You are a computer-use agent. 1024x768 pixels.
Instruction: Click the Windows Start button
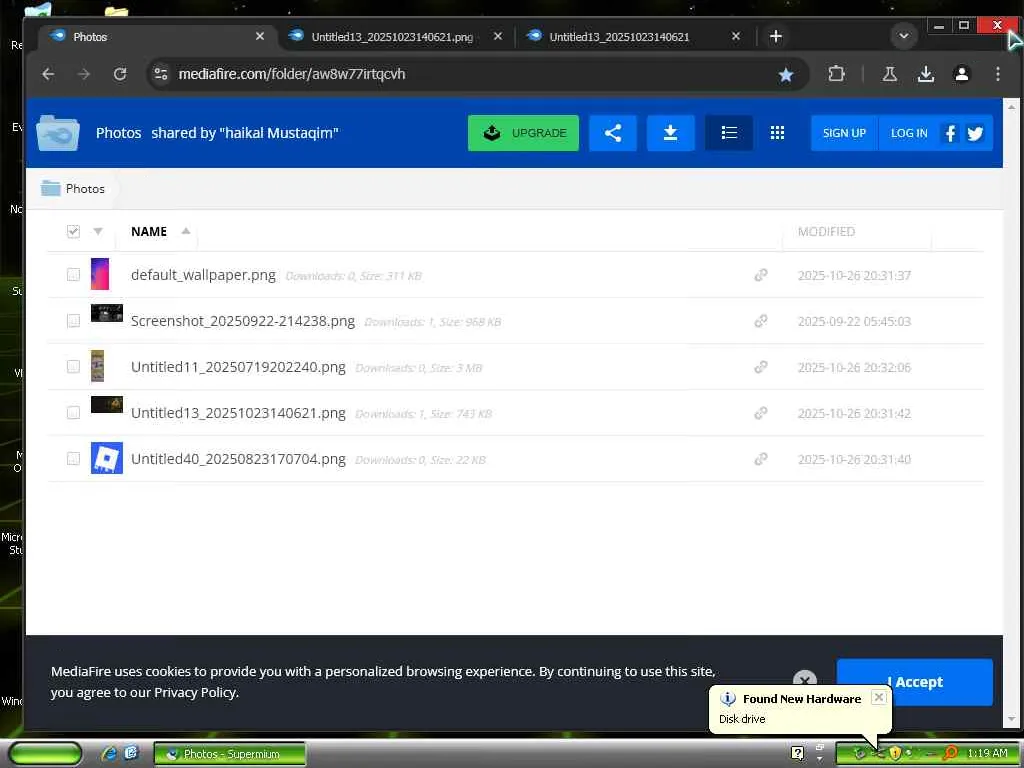click(x=44, y=754)
